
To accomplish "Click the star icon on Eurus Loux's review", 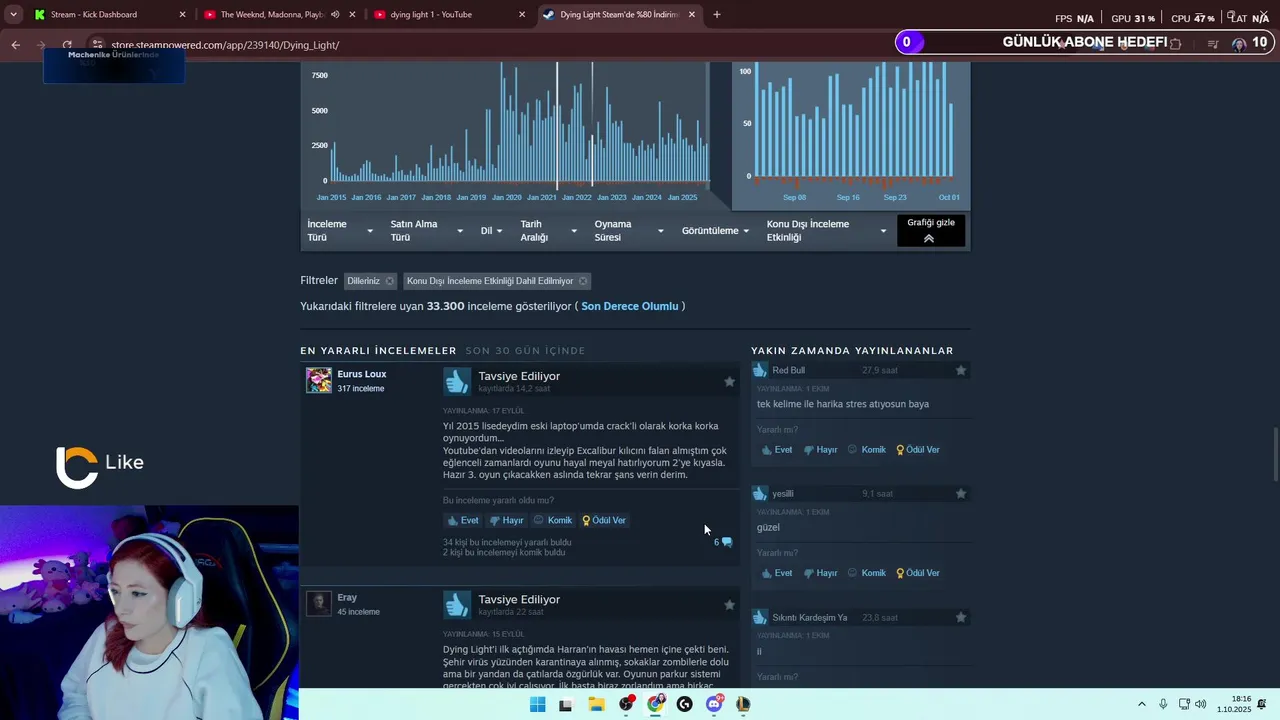I will 729,381.
